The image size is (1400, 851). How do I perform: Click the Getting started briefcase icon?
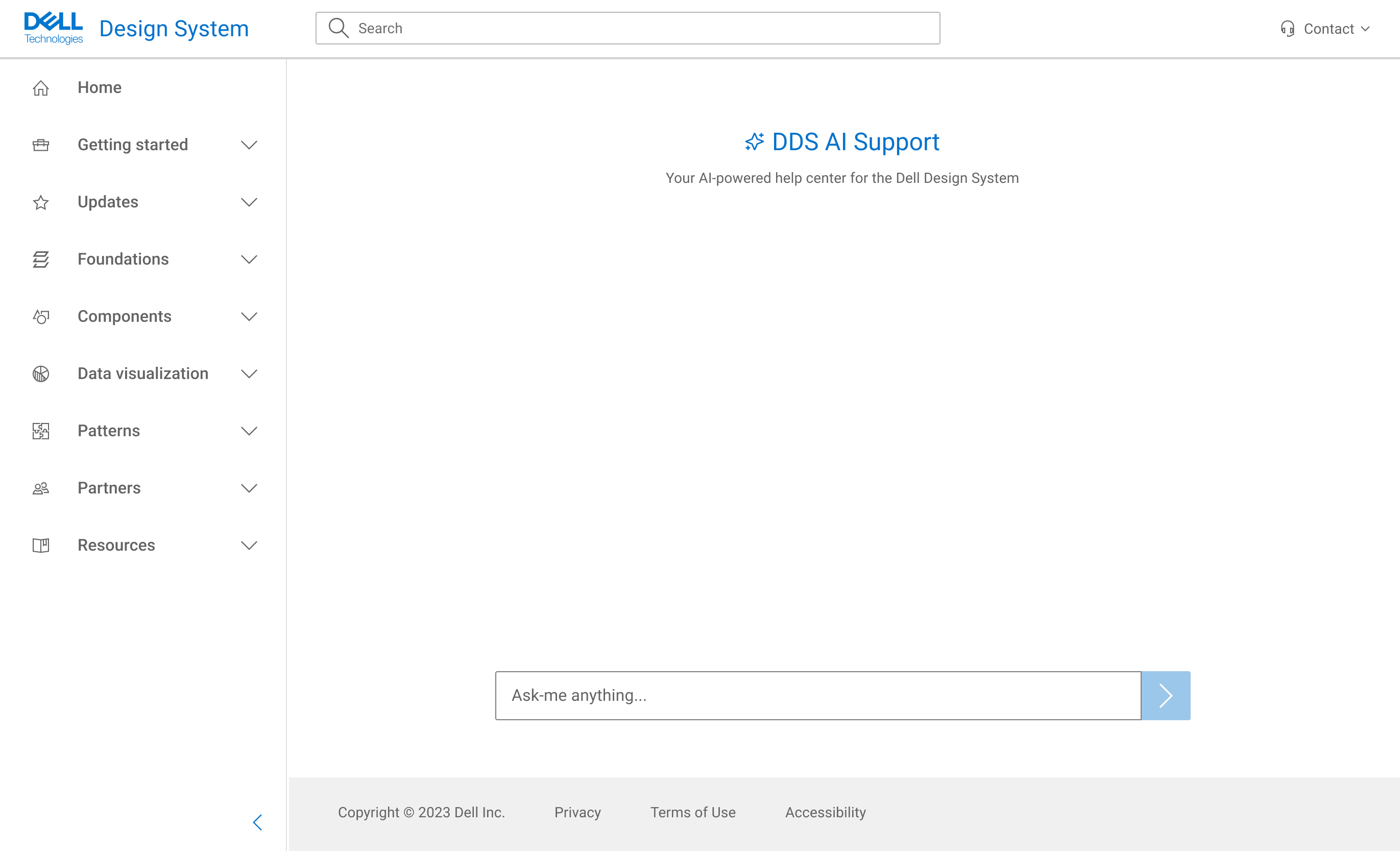coord(40,145)
